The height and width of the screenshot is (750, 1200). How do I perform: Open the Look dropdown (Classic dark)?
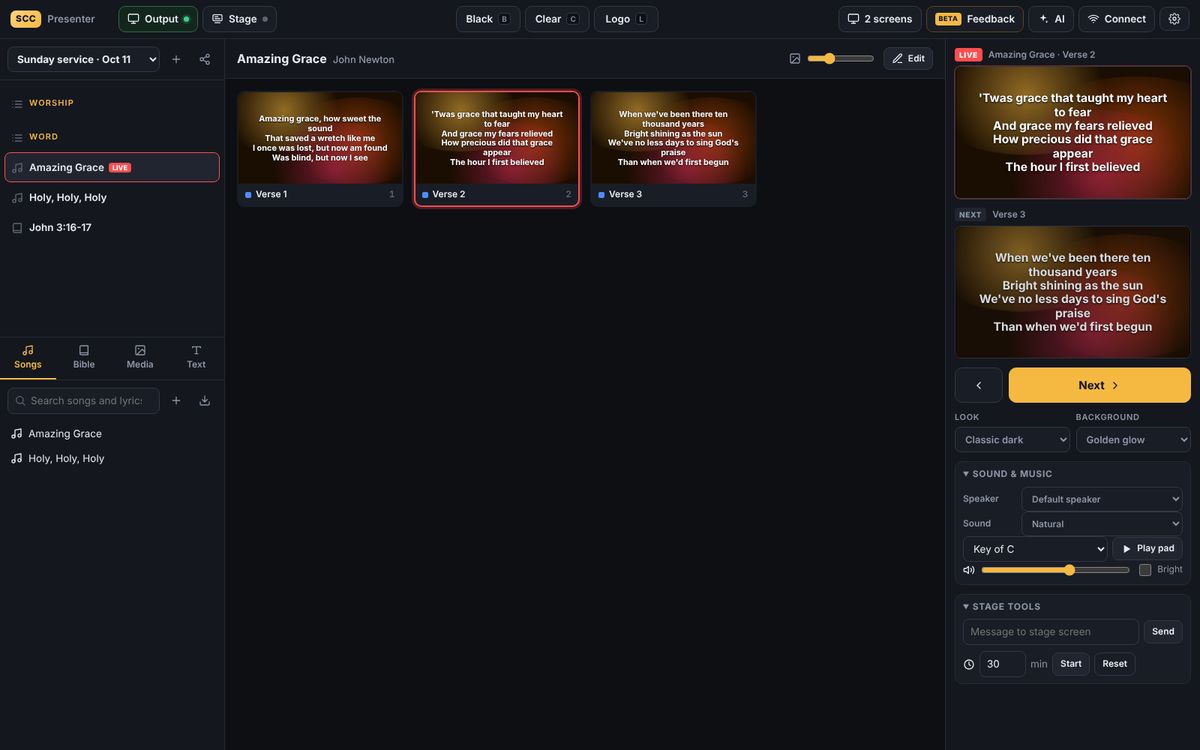click(x=1012, y=440)
